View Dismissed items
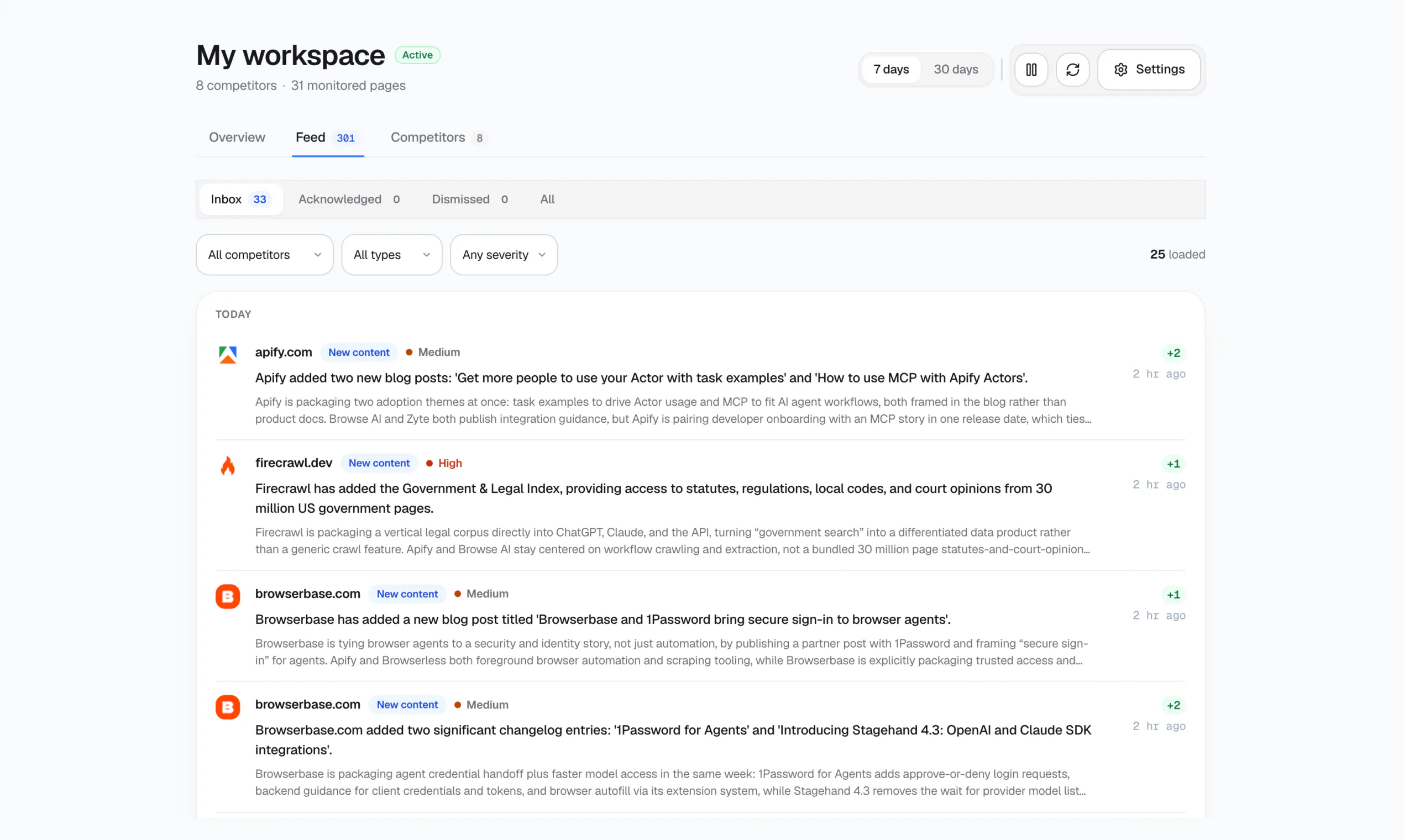 (470, 200)
